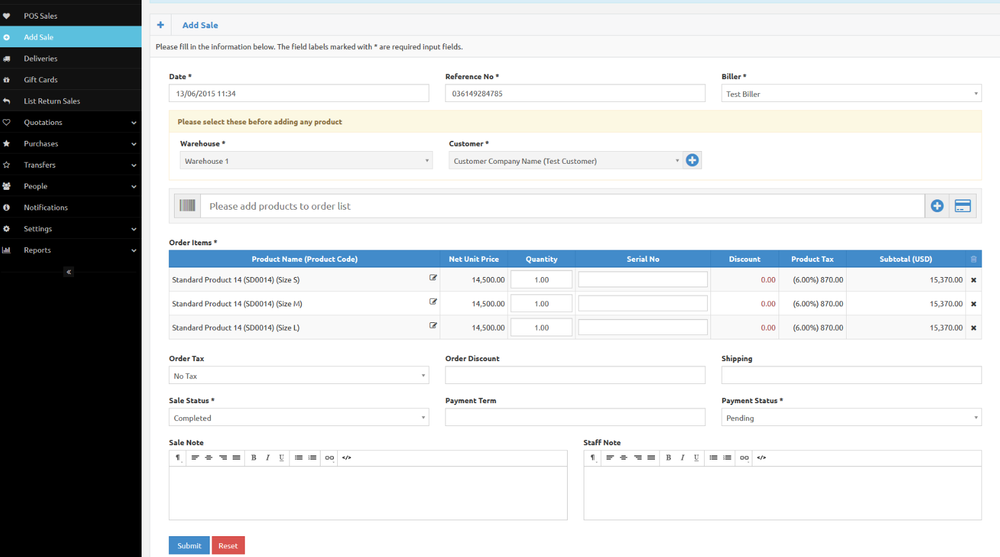The height and width of the screenshot is (557, 1000).
Task: Open the Order Tax dropdown
Action: click(298, 376)
